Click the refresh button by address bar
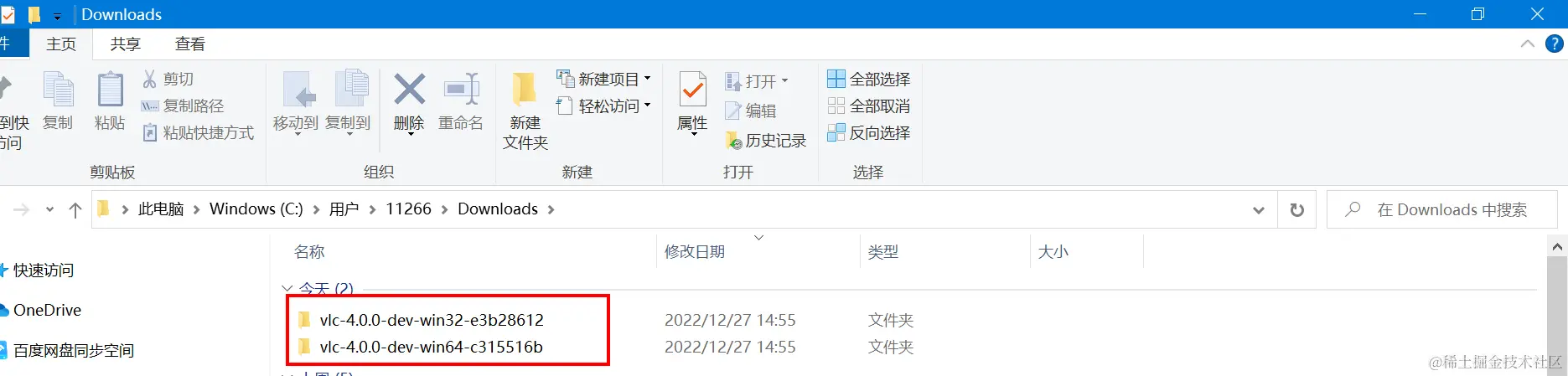 click(1297, 210)
